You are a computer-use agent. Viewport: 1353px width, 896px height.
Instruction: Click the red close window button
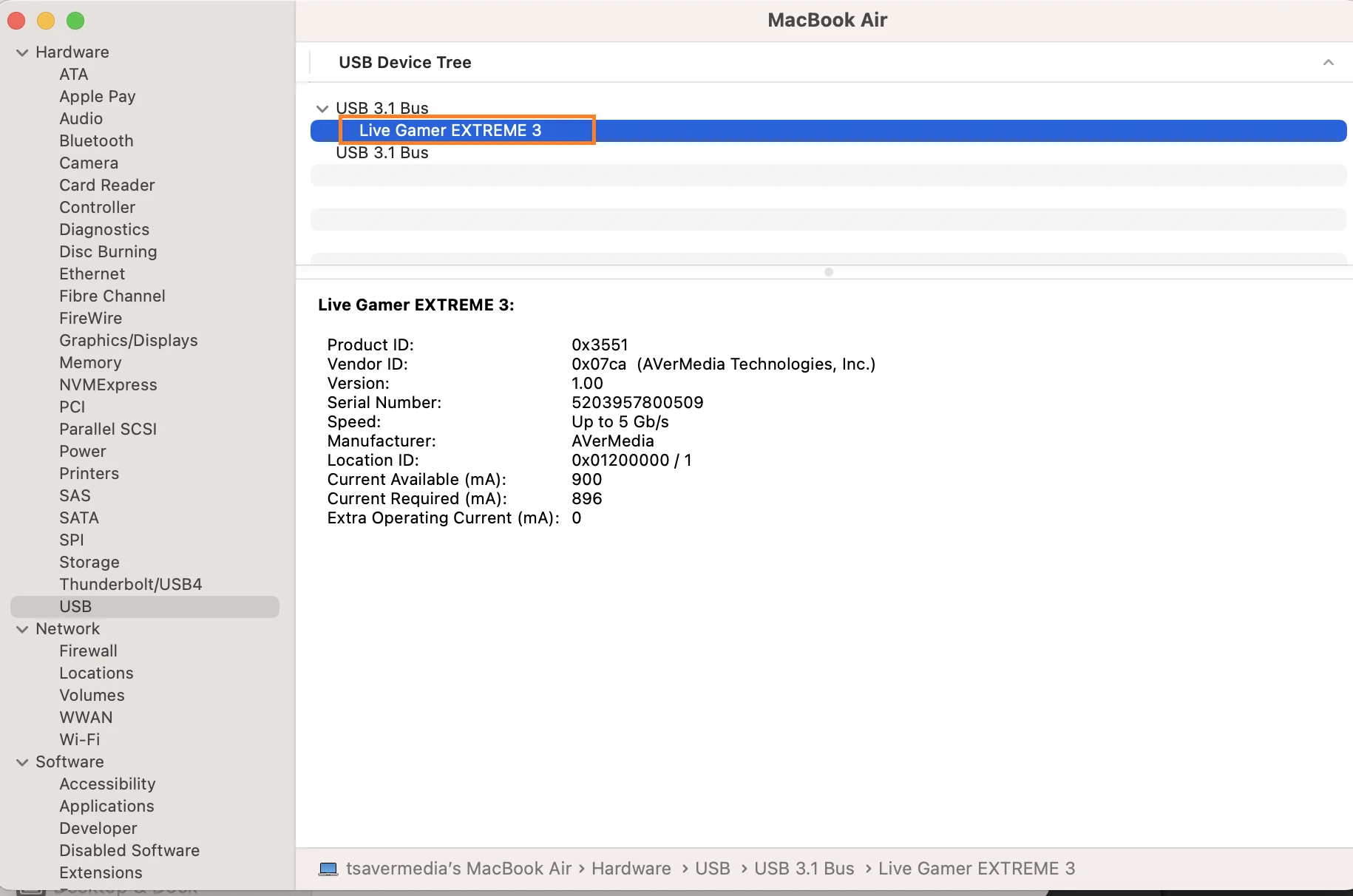tap(16, 21)
